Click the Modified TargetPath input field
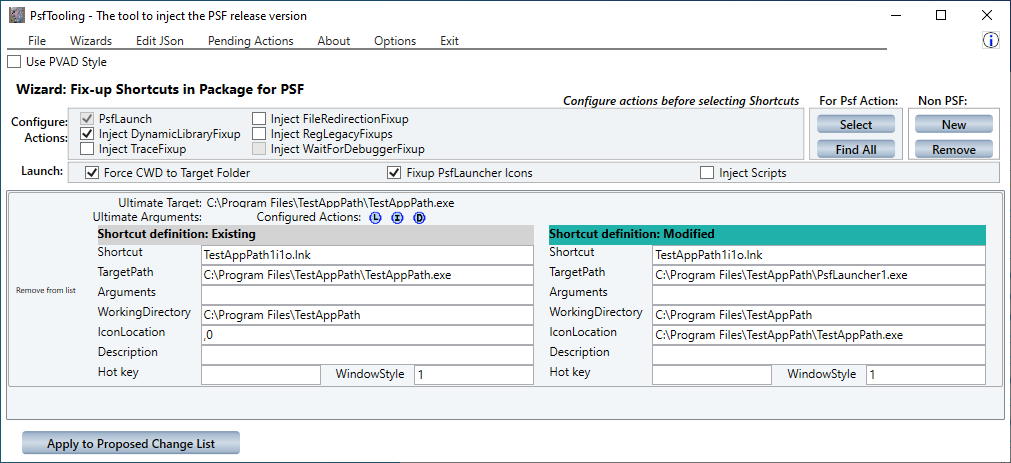 tap(818, 275)
